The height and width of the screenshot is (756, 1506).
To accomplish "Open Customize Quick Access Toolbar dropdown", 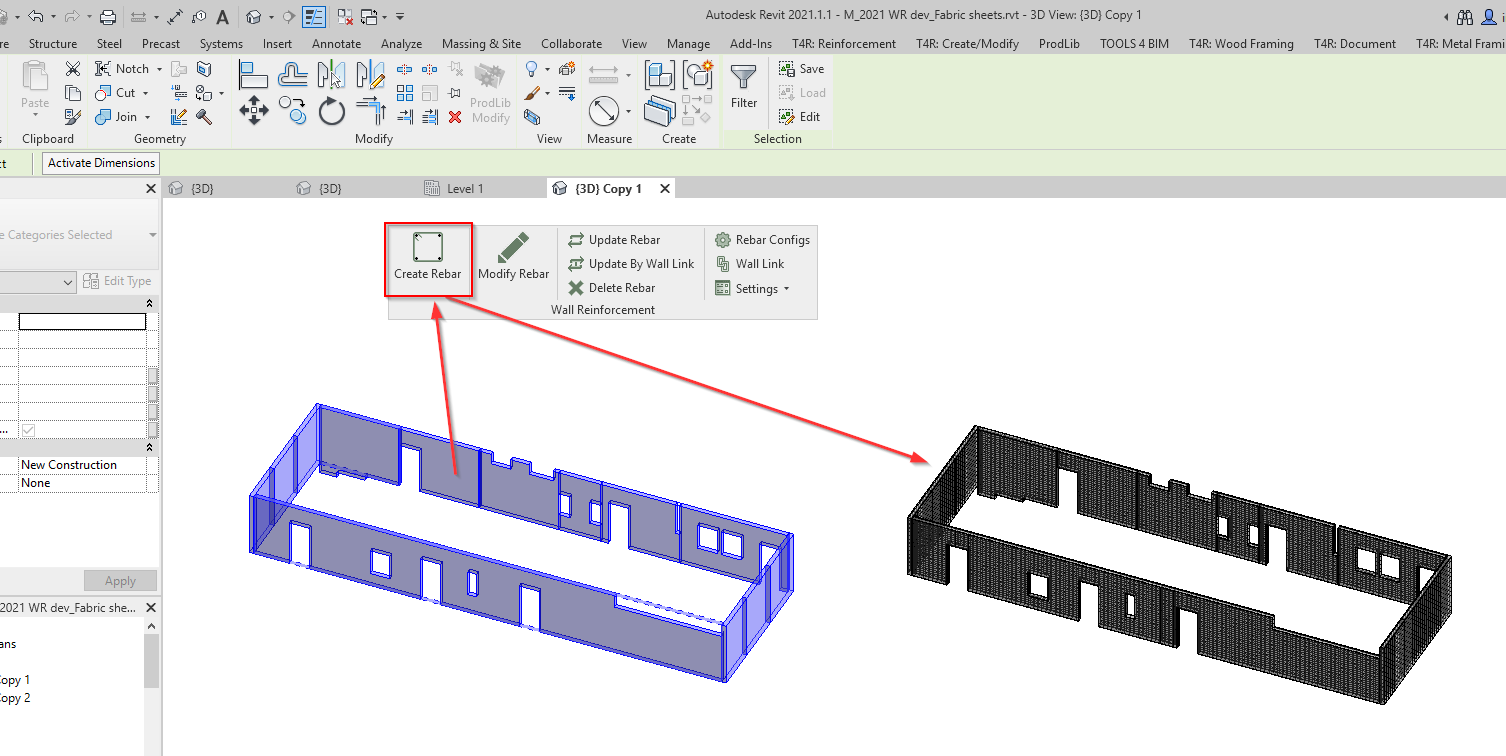I will click(x=401, y=17).
